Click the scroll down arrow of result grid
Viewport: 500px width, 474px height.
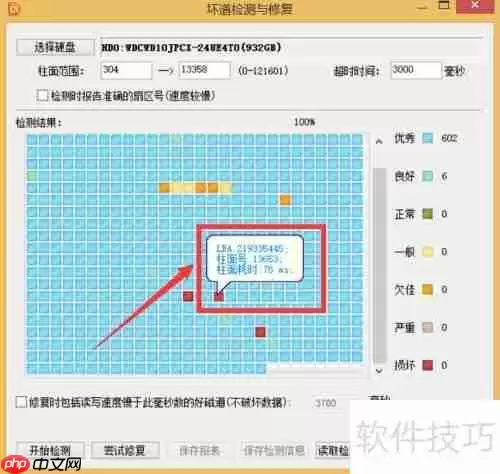[x=379, y=370]
